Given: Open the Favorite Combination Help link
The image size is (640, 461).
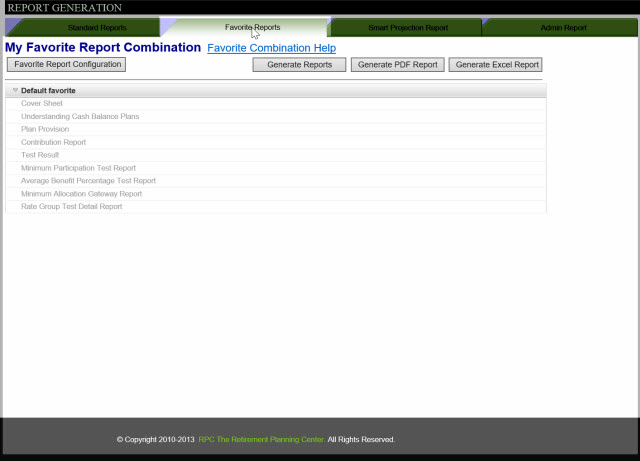Looking at the screenshot, I should pyautogui.click(x=271, y=48).
